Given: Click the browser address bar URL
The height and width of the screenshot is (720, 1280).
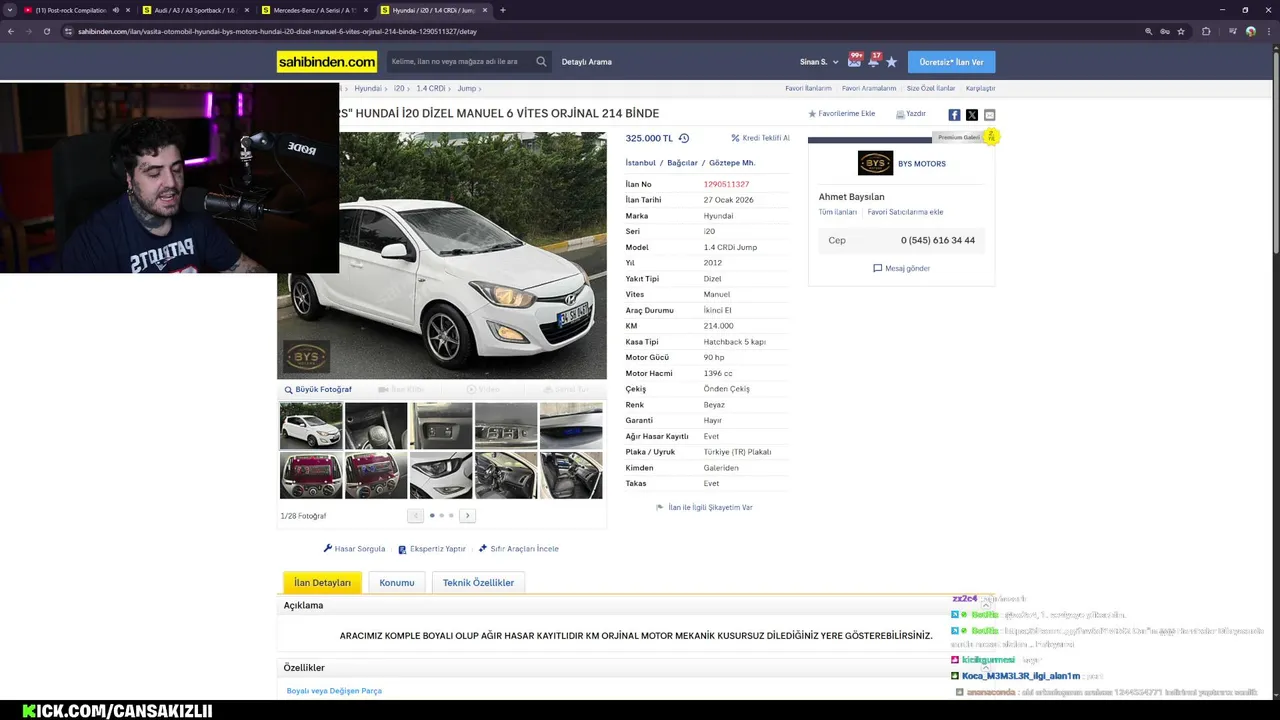Looking at the screenshot, I should click(277, 31).
